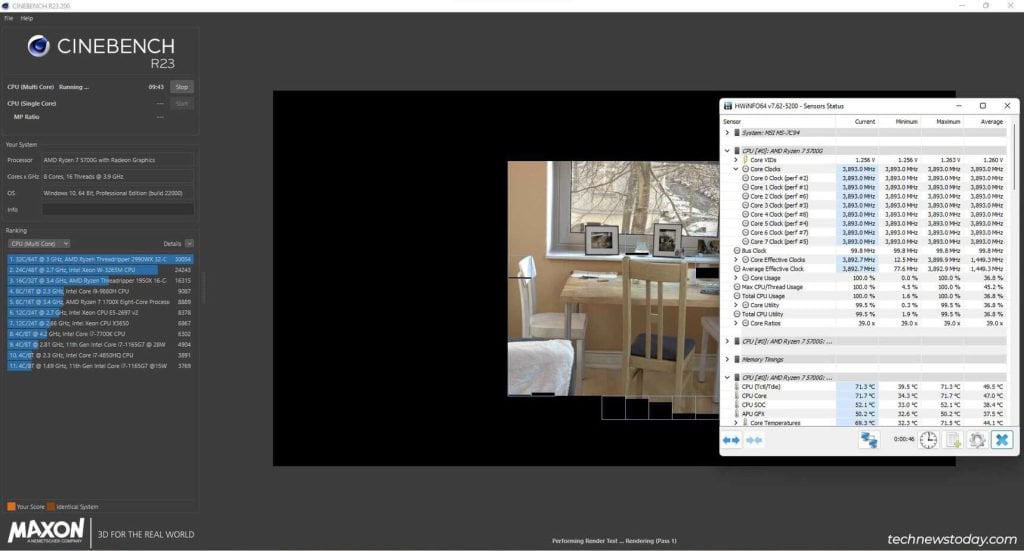Open the File menu in Cinebench
Screen dimensions: 1024x551
pyautogui.click(x=8, y=18)
